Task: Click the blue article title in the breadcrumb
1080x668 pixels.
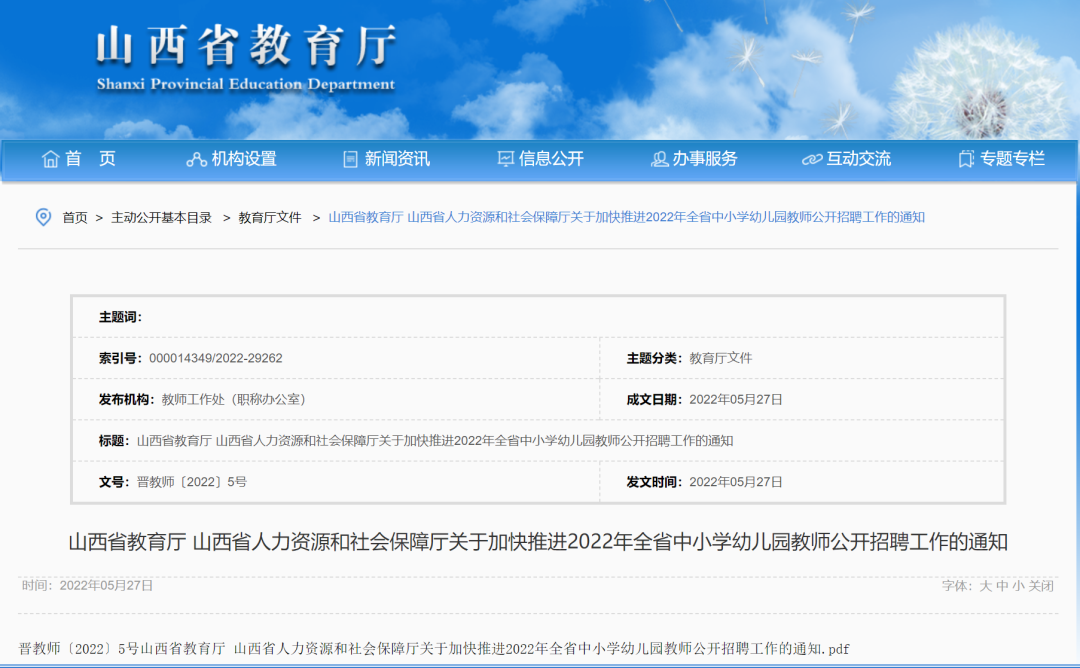Action: pos(627,218)
